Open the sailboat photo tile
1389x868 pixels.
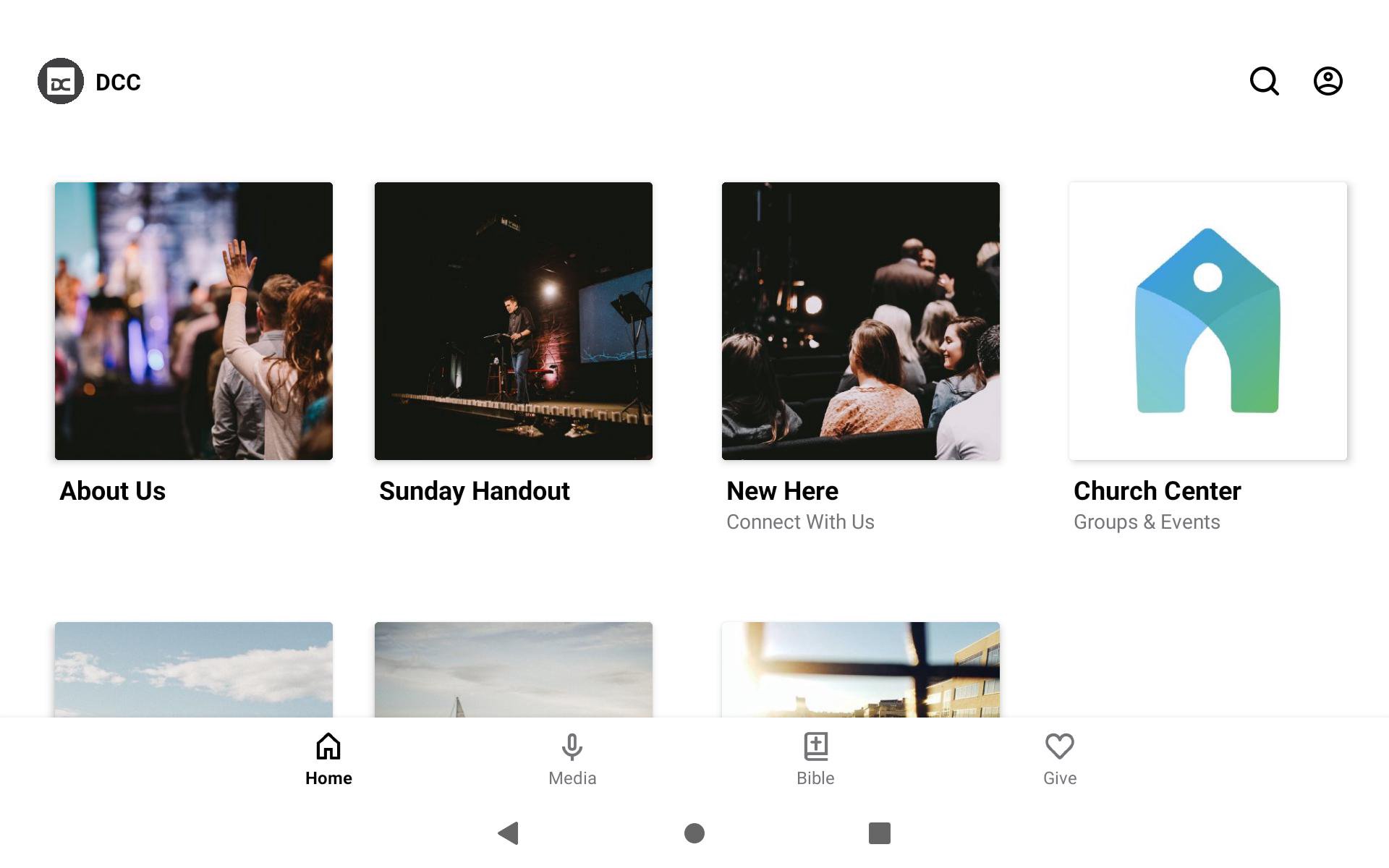514,670
